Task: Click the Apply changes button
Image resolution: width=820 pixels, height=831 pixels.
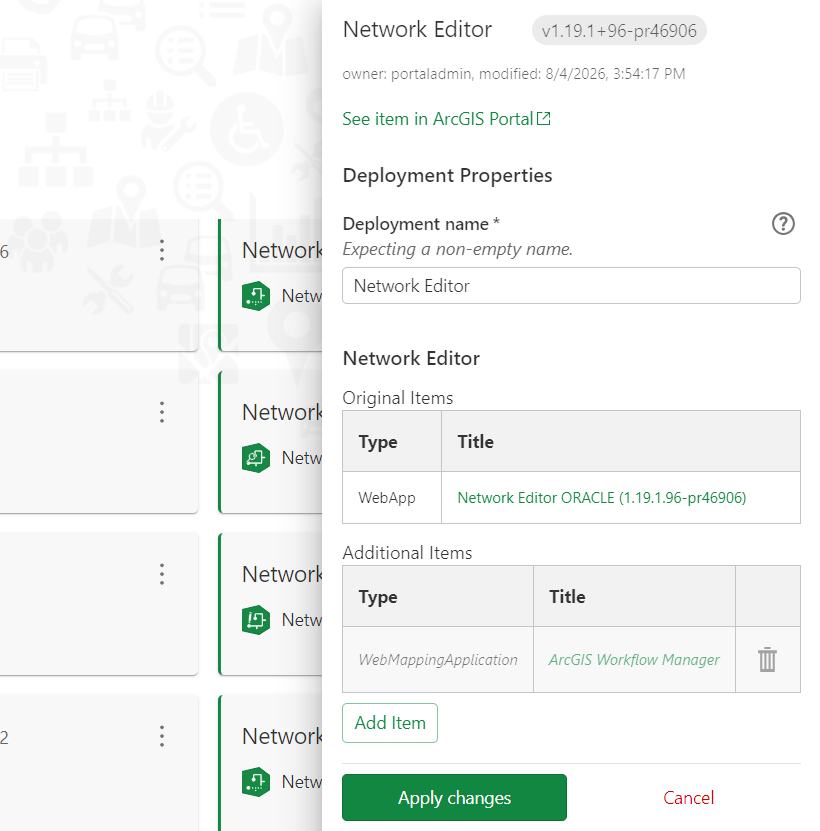Action: click(454, 798)
